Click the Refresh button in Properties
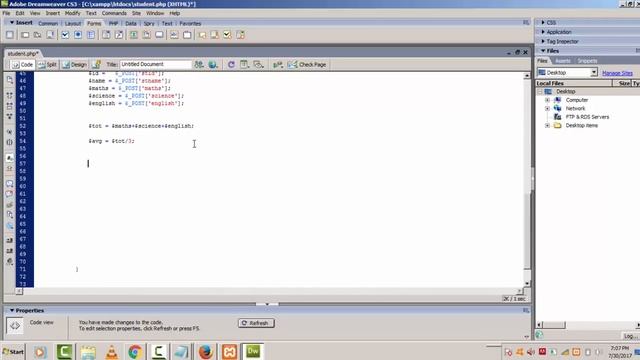Viewport: 640px width, 360px height. (256, 323)
